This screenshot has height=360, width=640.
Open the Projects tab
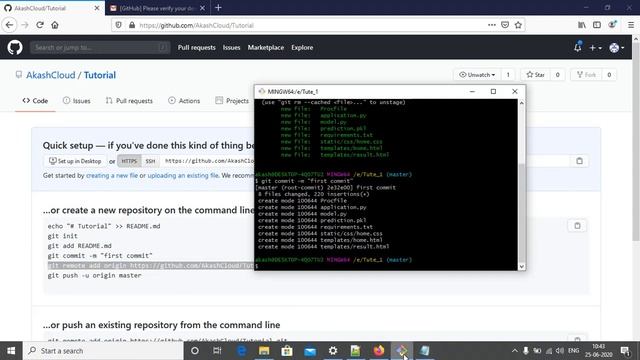tap(232, 100)
